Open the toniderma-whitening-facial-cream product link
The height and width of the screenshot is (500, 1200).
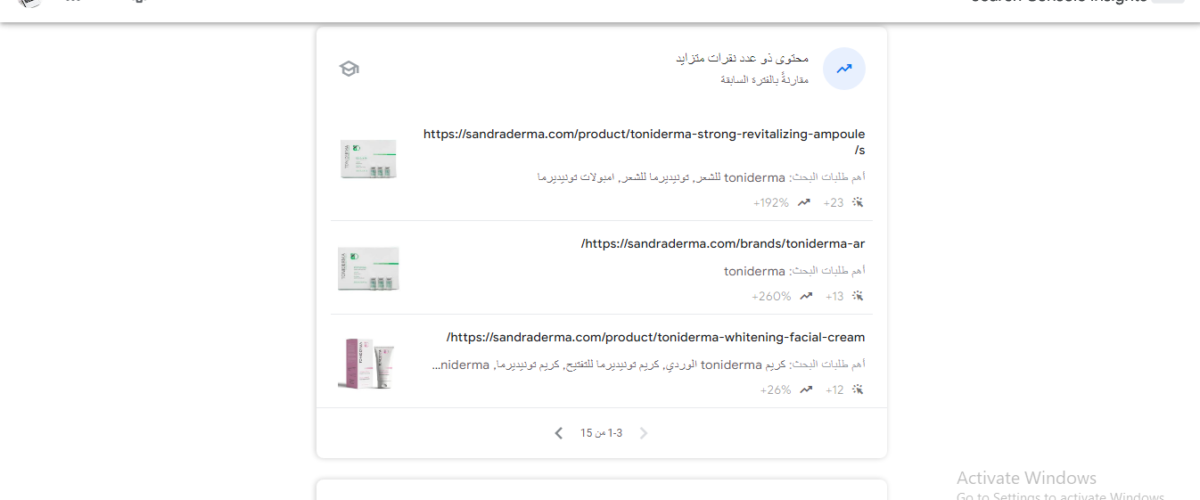[656, 337]
